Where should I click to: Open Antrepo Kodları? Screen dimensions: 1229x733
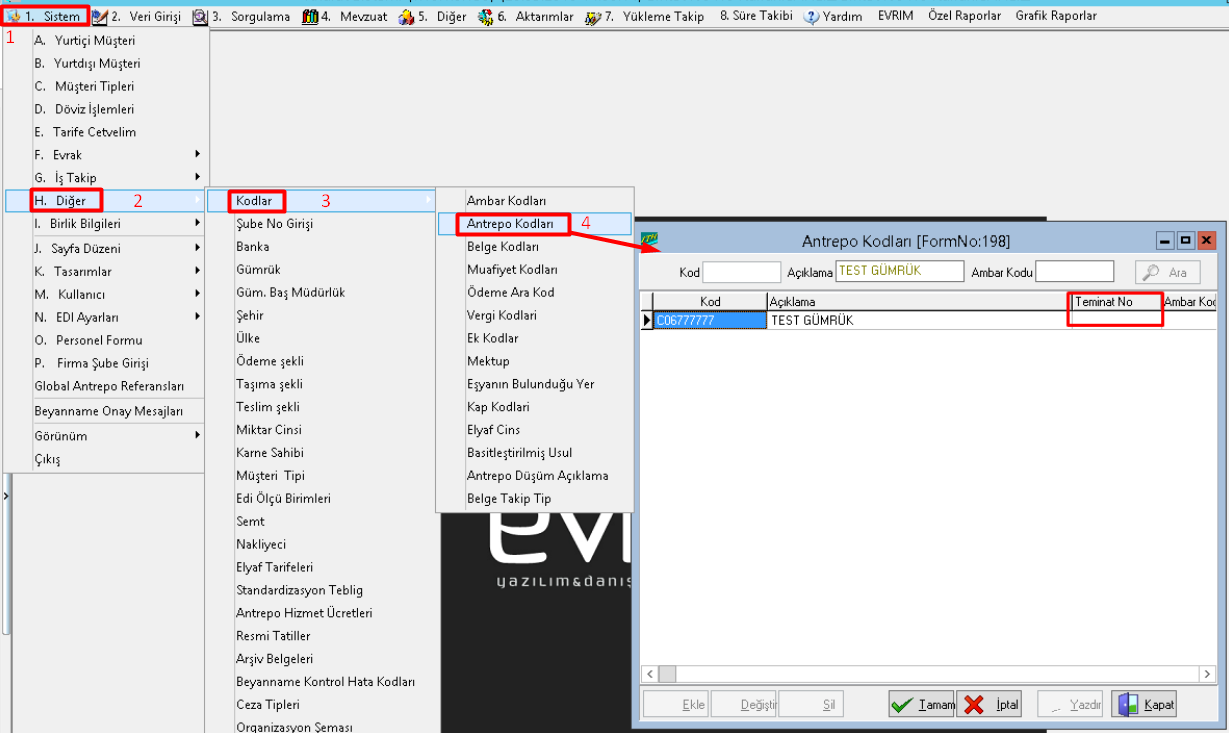click(x=535, y=224)
